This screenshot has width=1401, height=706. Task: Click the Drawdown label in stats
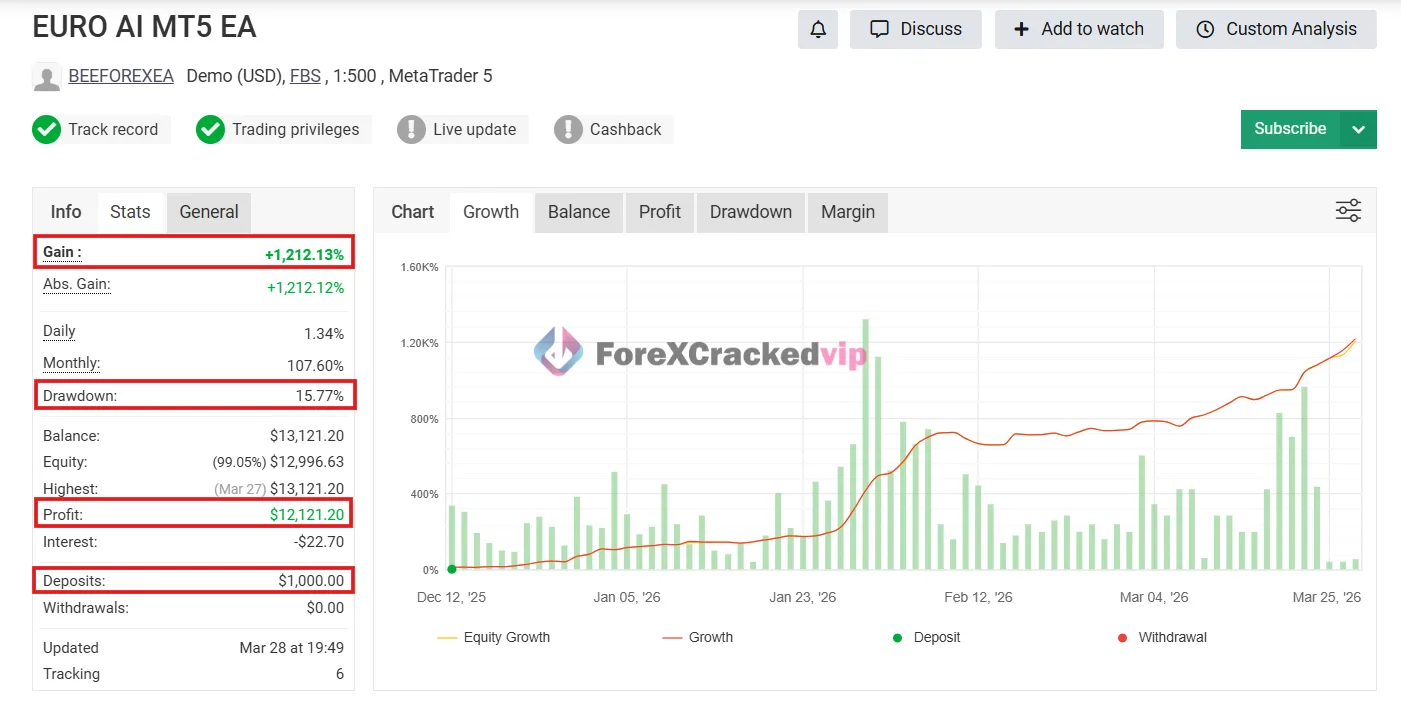coord(80,396)
